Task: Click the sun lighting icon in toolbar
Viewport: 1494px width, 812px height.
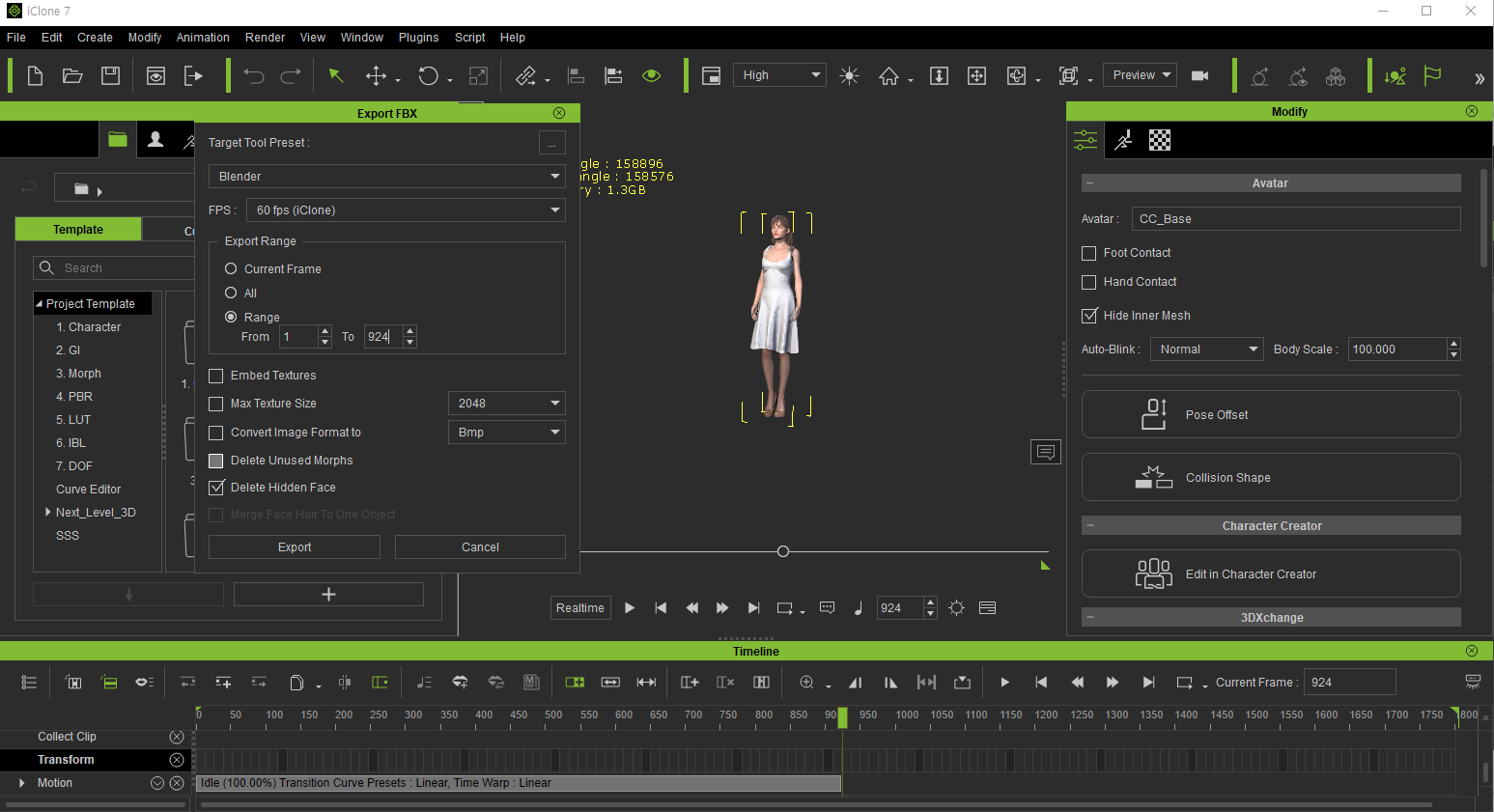Action: pyautogui.click(x=850, y=75)
